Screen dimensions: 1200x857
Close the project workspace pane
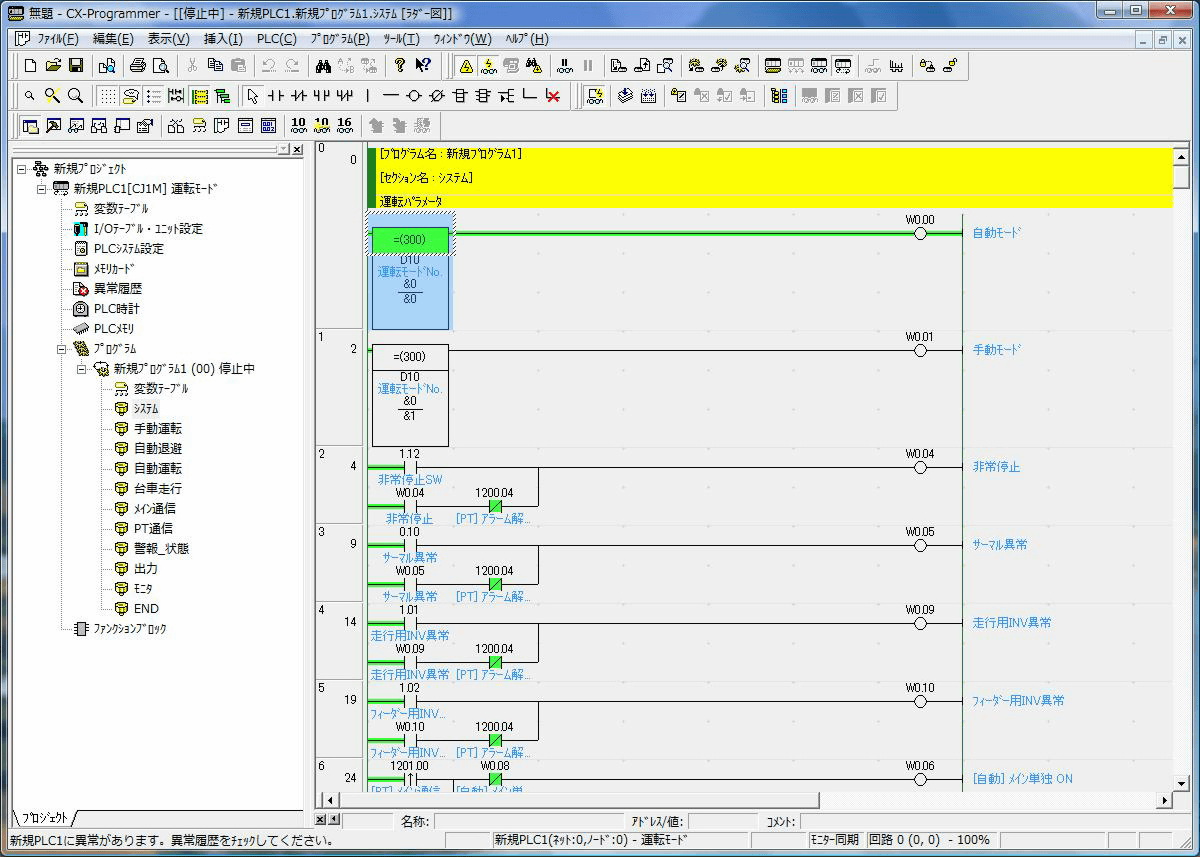pyautogui.click(x=297, y=149)
